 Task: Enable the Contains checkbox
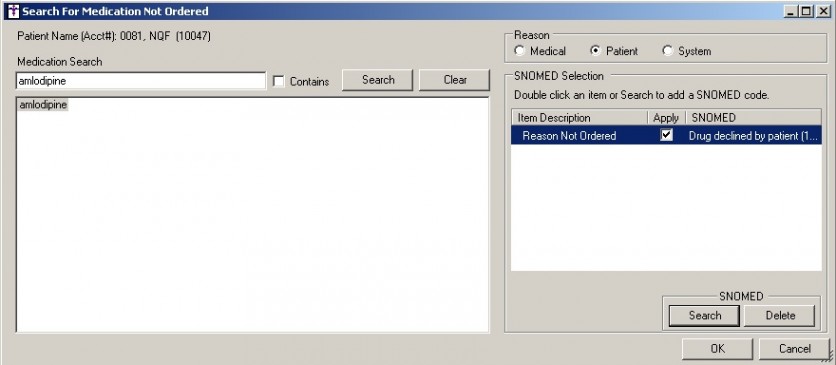[278, 81]
